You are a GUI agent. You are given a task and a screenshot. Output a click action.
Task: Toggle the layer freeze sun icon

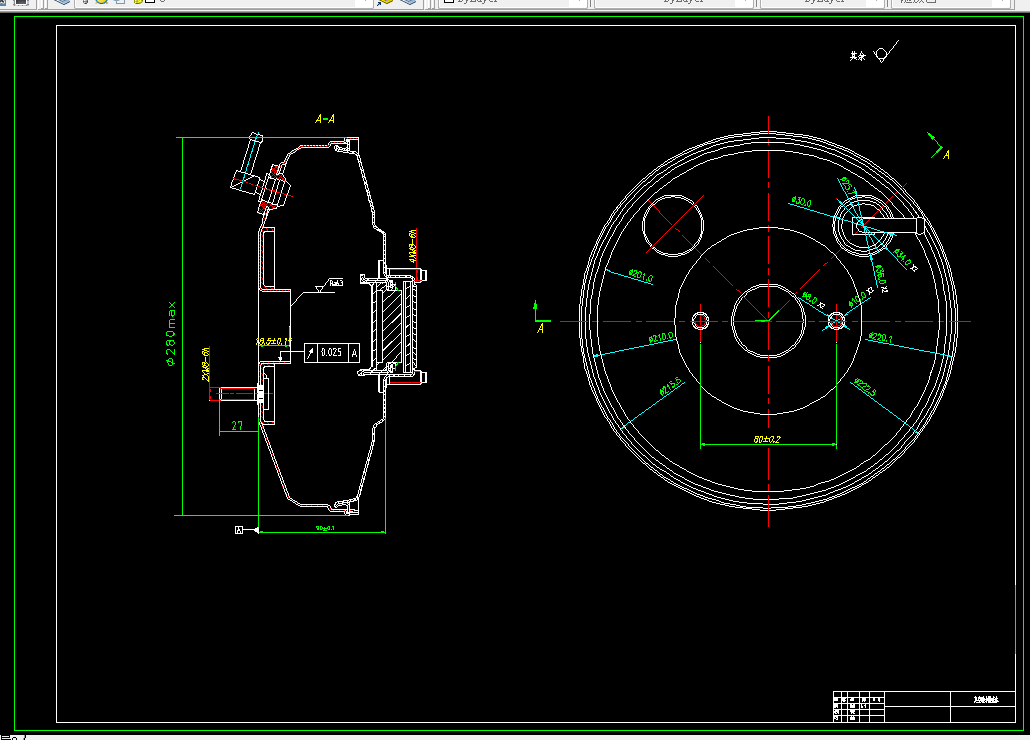(101, 2)
